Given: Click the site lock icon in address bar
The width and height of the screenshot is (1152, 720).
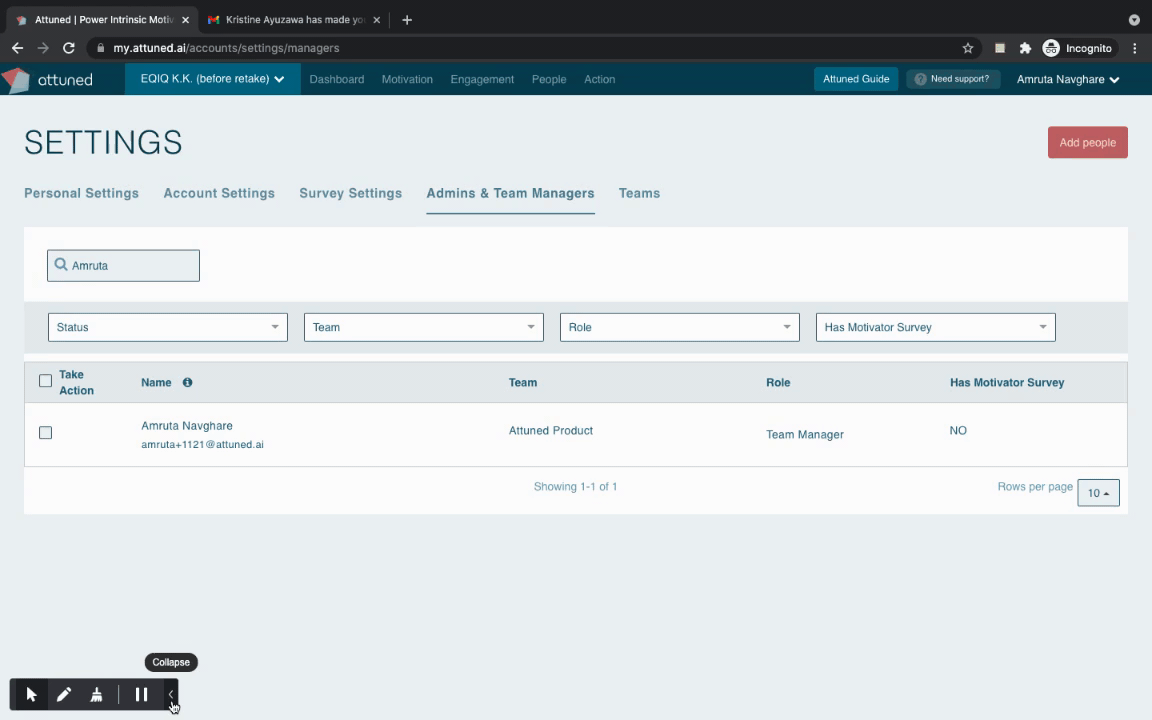Looking at the screenshot, I should click(101, 48).
